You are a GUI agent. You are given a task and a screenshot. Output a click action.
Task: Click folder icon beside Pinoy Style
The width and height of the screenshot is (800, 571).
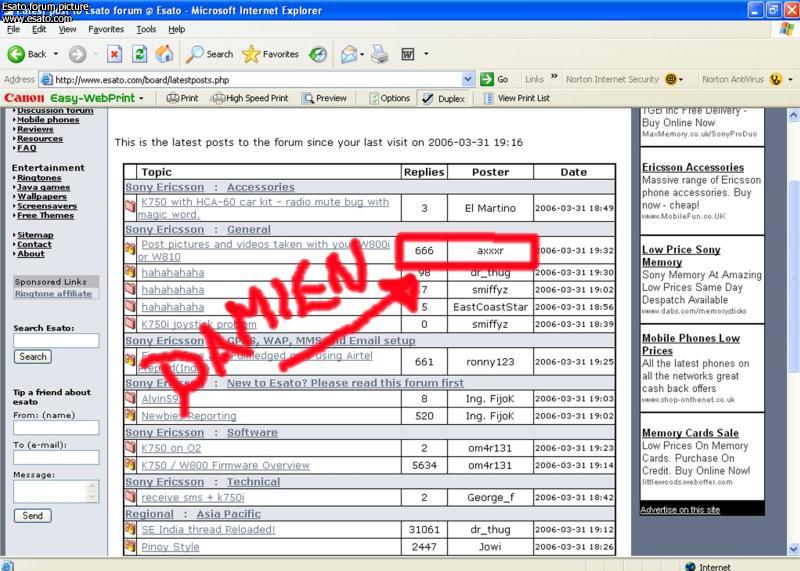(x=130, y=547)
